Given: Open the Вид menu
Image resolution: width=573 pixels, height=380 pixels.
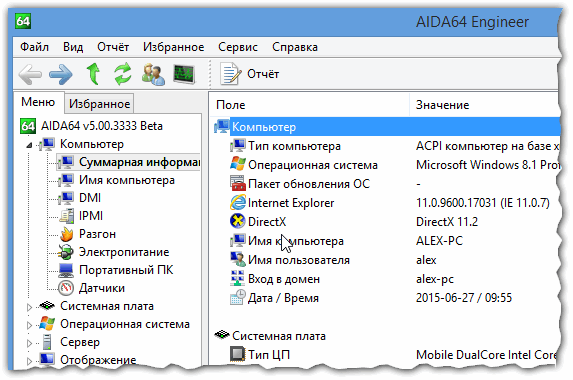Looking at the screenshot, I should click(73, 47).
